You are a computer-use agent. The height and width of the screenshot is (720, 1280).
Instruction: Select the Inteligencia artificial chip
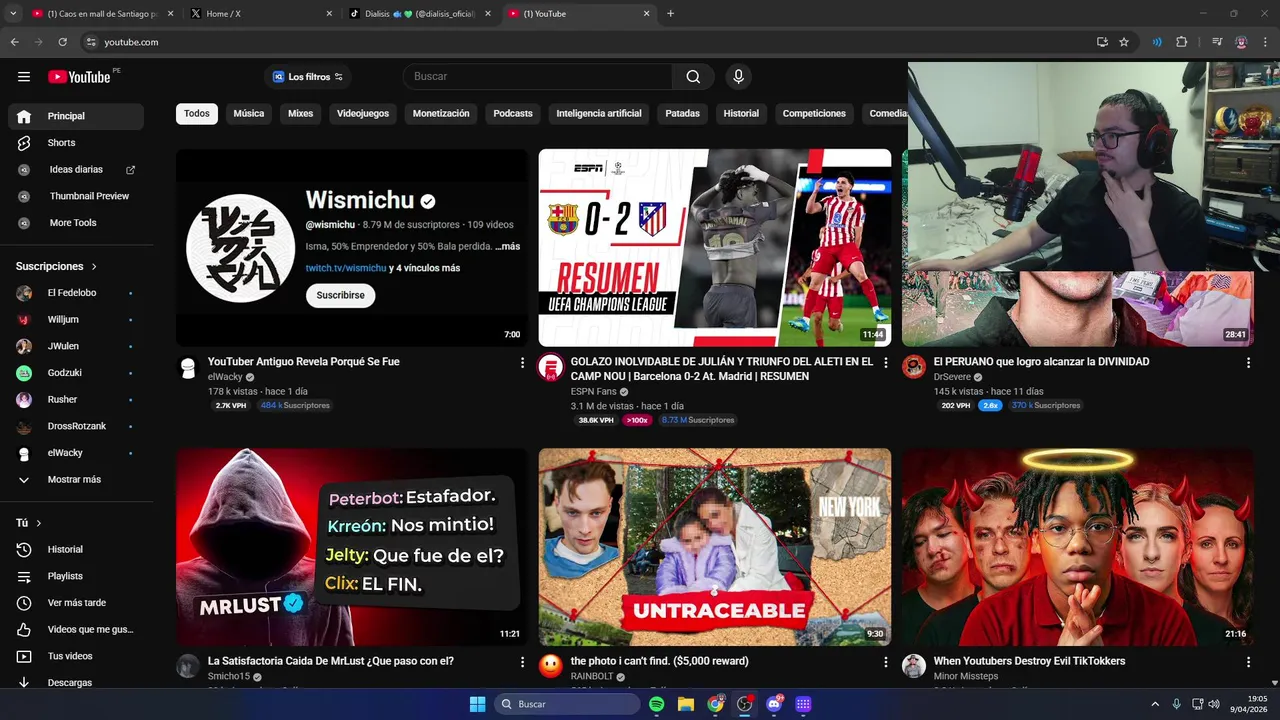tap(599, 114)
